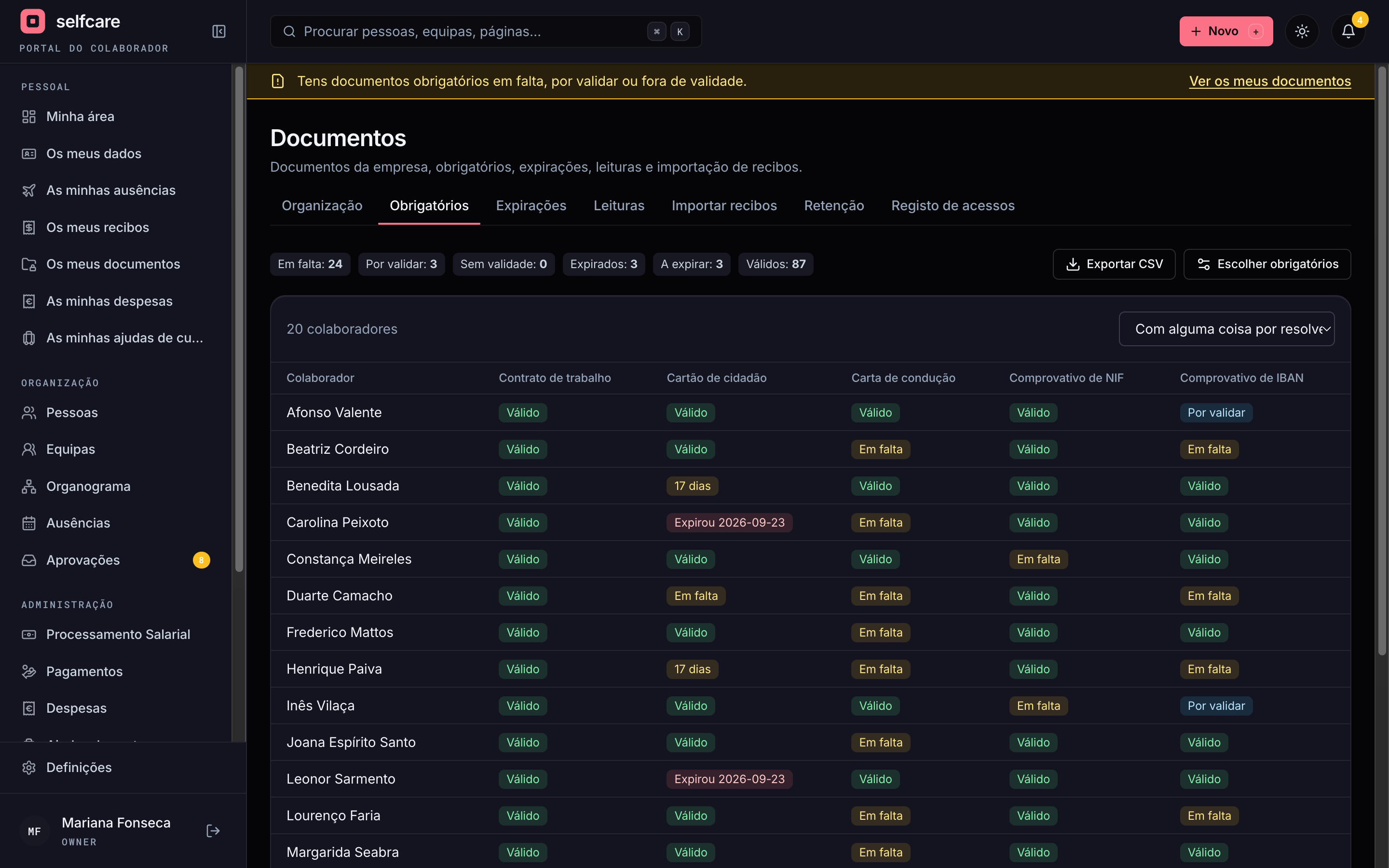Open Os meus recibos
Viewport: 1389px width, 868px height.
115,227
